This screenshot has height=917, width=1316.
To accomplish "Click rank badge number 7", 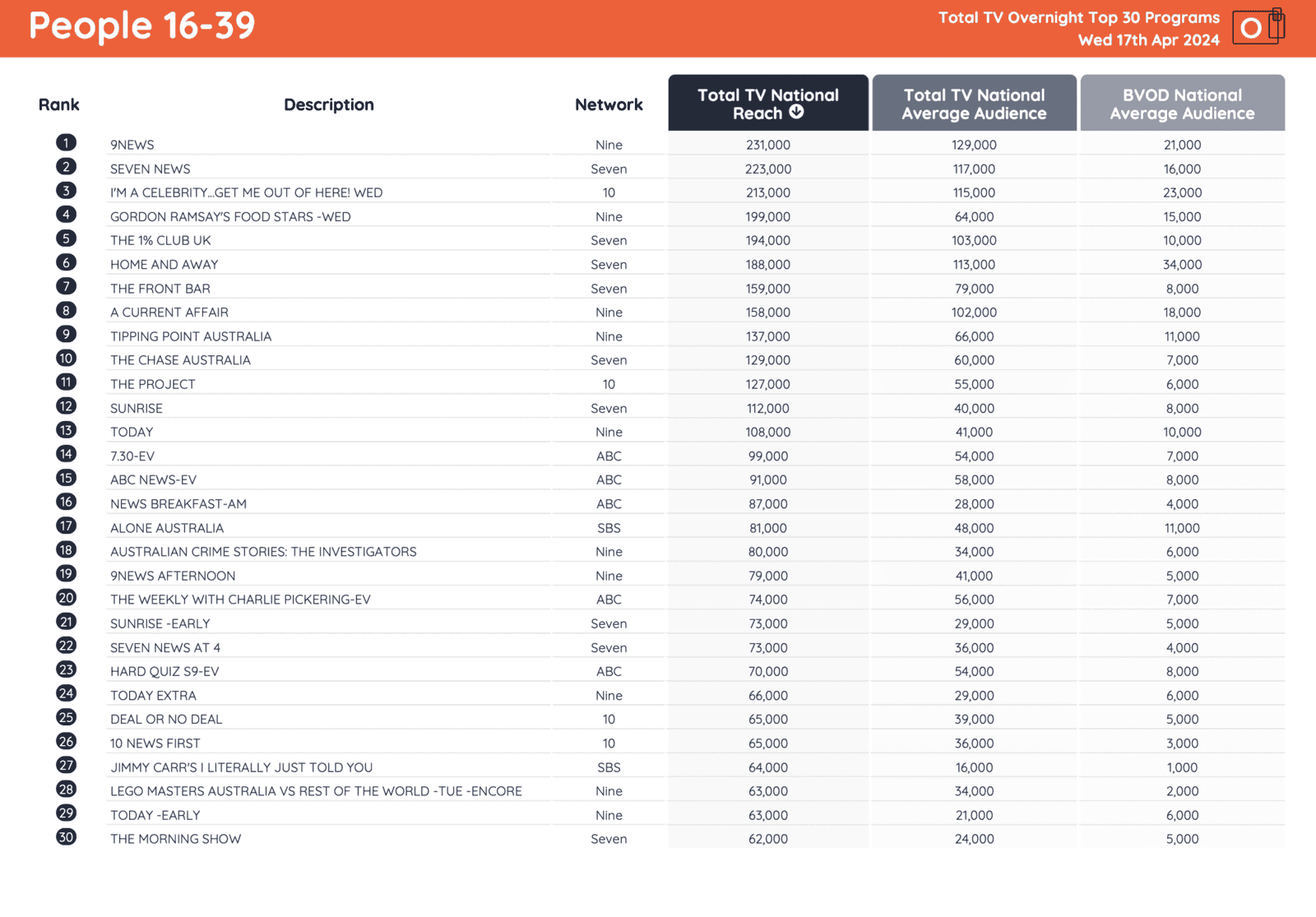I will (67, 286).
